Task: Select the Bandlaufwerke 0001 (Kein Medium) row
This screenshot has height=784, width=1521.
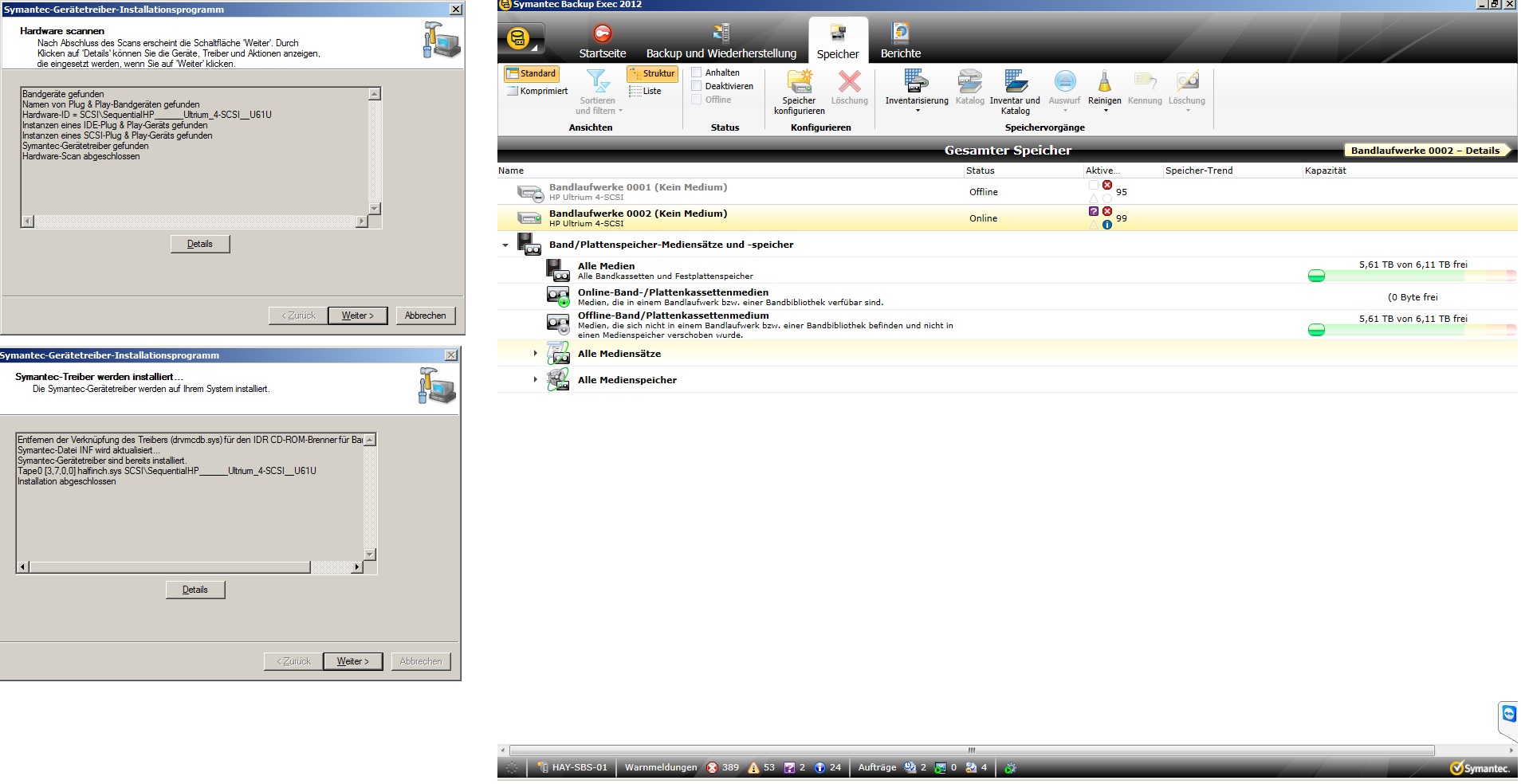Action: pos(1007,192)
